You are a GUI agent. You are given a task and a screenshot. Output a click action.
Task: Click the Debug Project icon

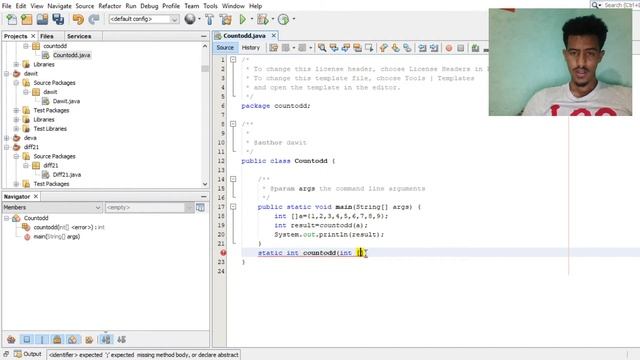coord(262,19)
